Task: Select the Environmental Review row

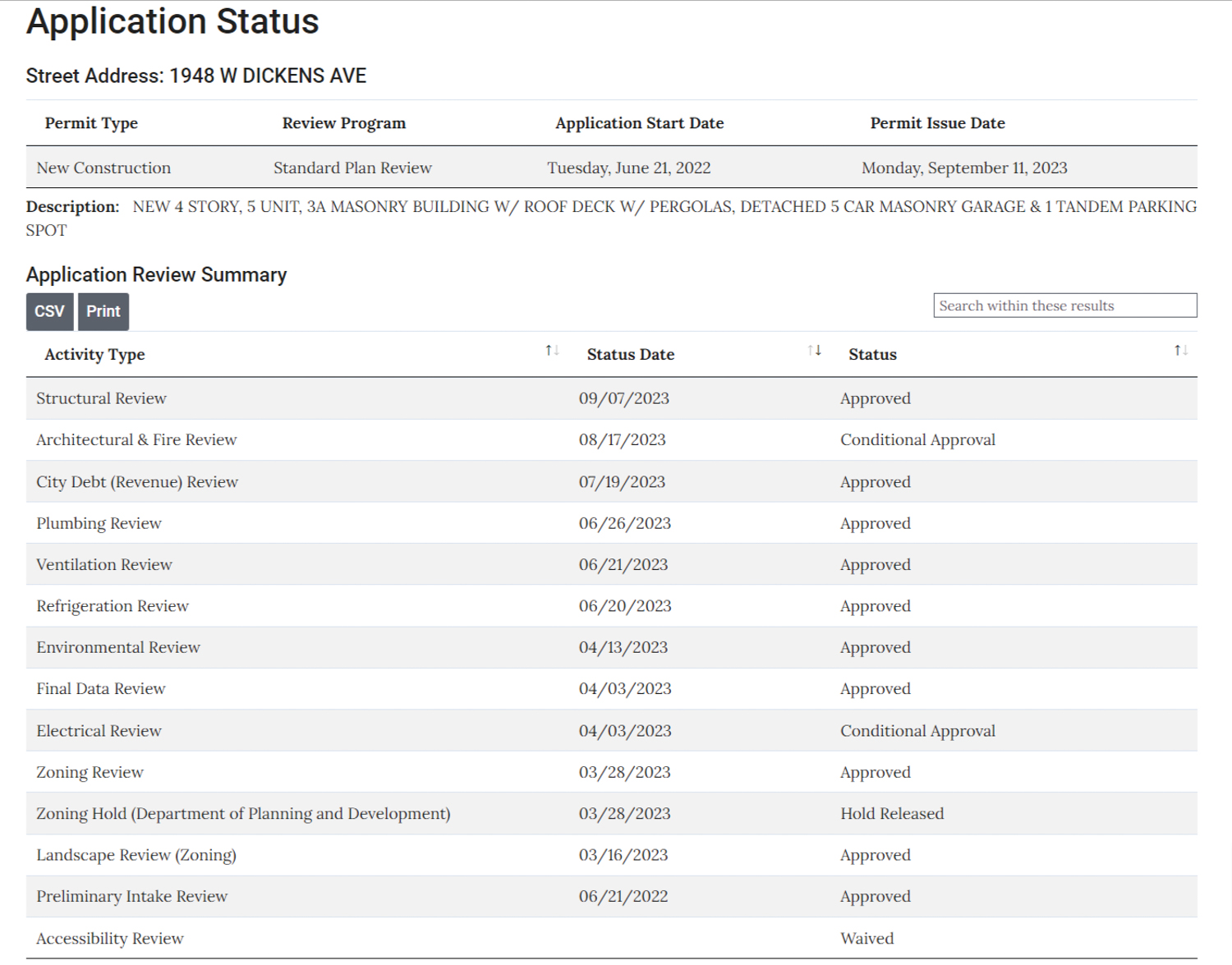Action: tap(611, 648)
